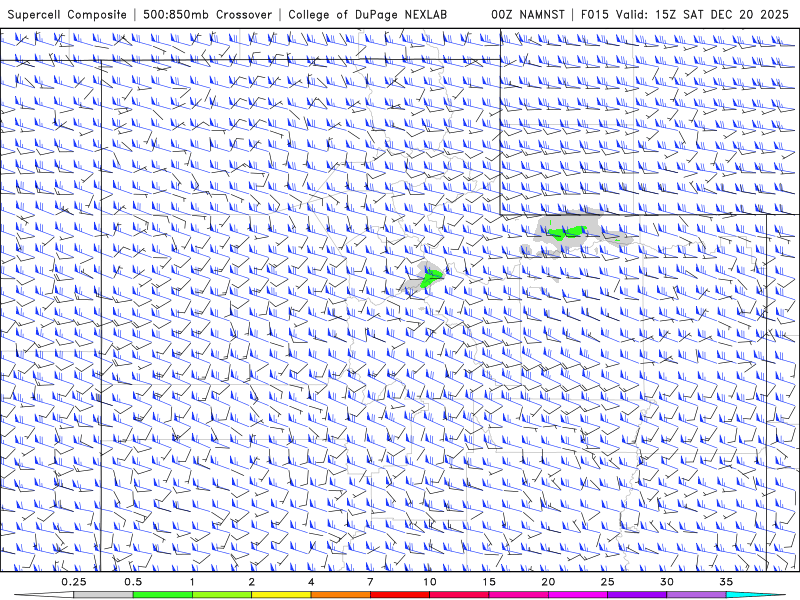The width and height of the screenshot is (800, 600).
Task: Click the "0.5" legend value
Action: coord(133,582)
